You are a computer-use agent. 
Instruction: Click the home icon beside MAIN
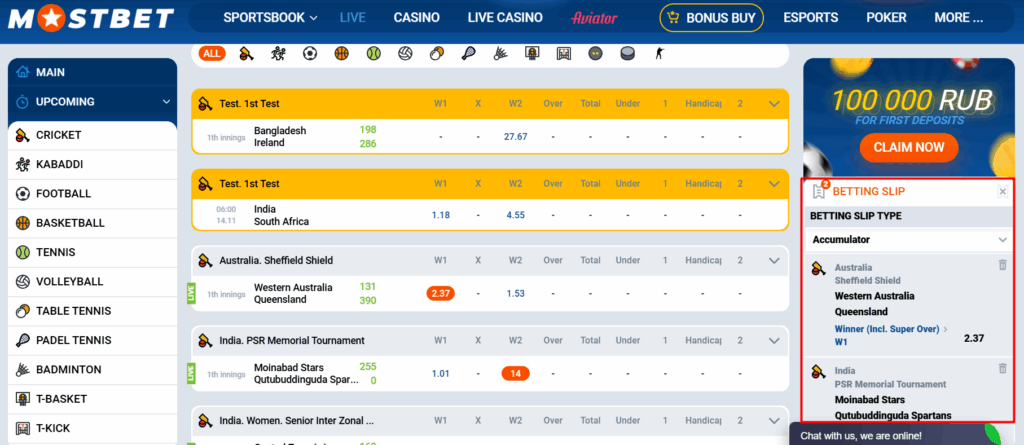(23, 73)
